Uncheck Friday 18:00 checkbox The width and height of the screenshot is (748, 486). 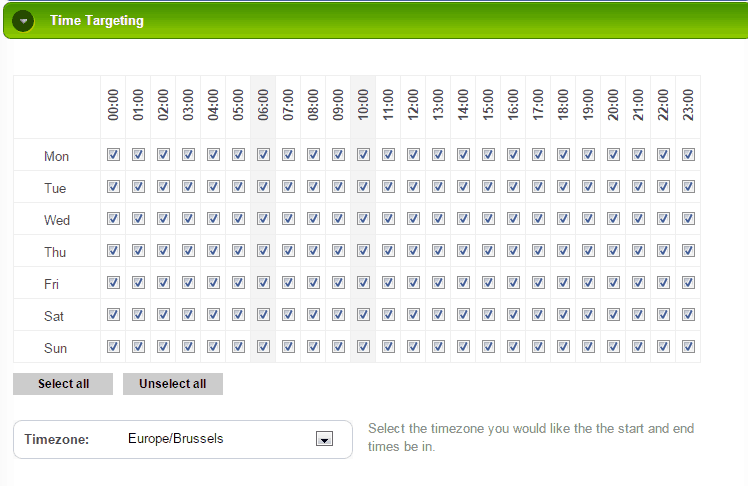(563, 282)
